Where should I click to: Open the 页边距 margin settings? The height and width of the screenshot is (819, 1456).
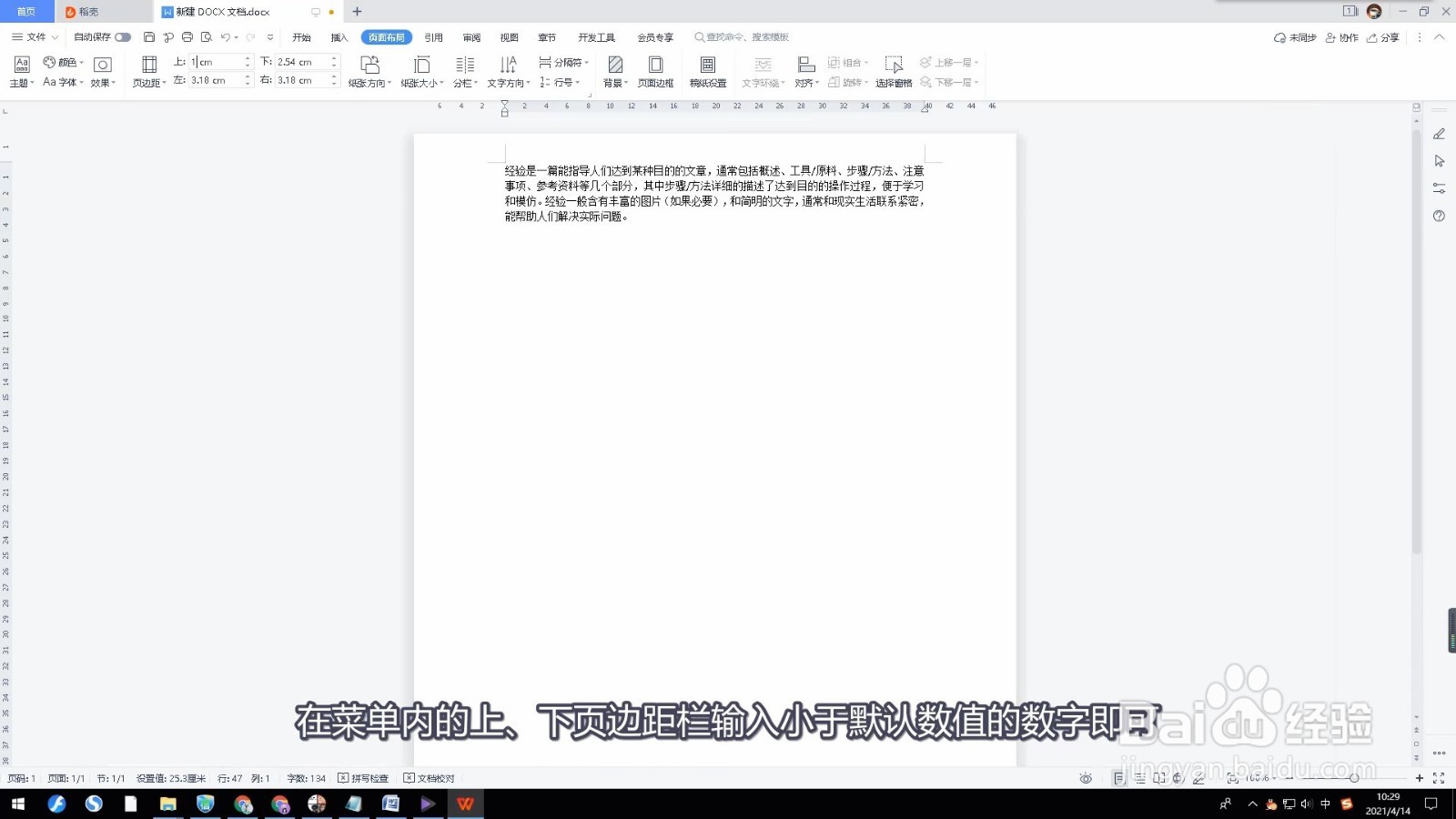pyautogui.click(x=148, y=71)
